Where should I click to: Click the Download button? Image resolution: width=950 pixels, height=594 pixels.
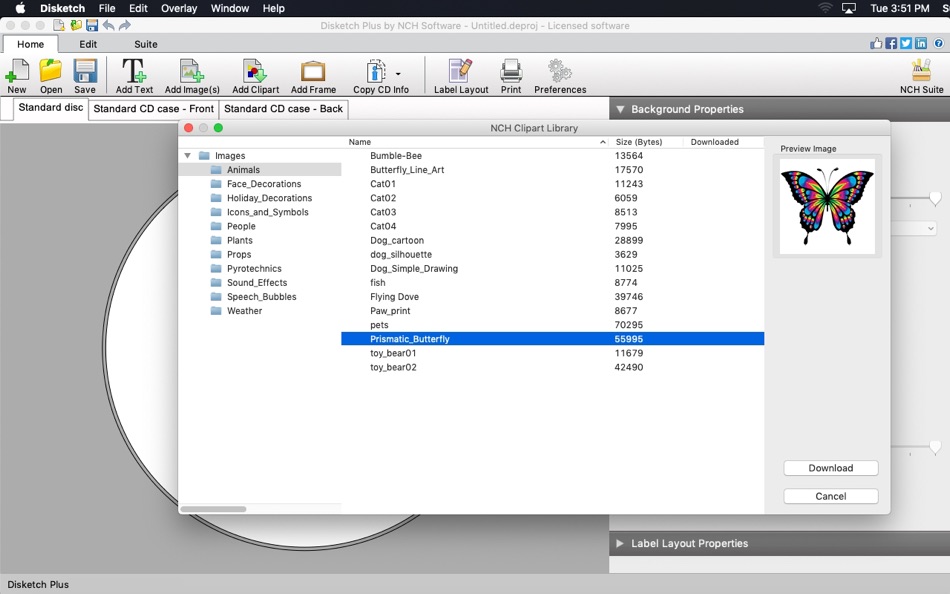(x=831, y=468)
